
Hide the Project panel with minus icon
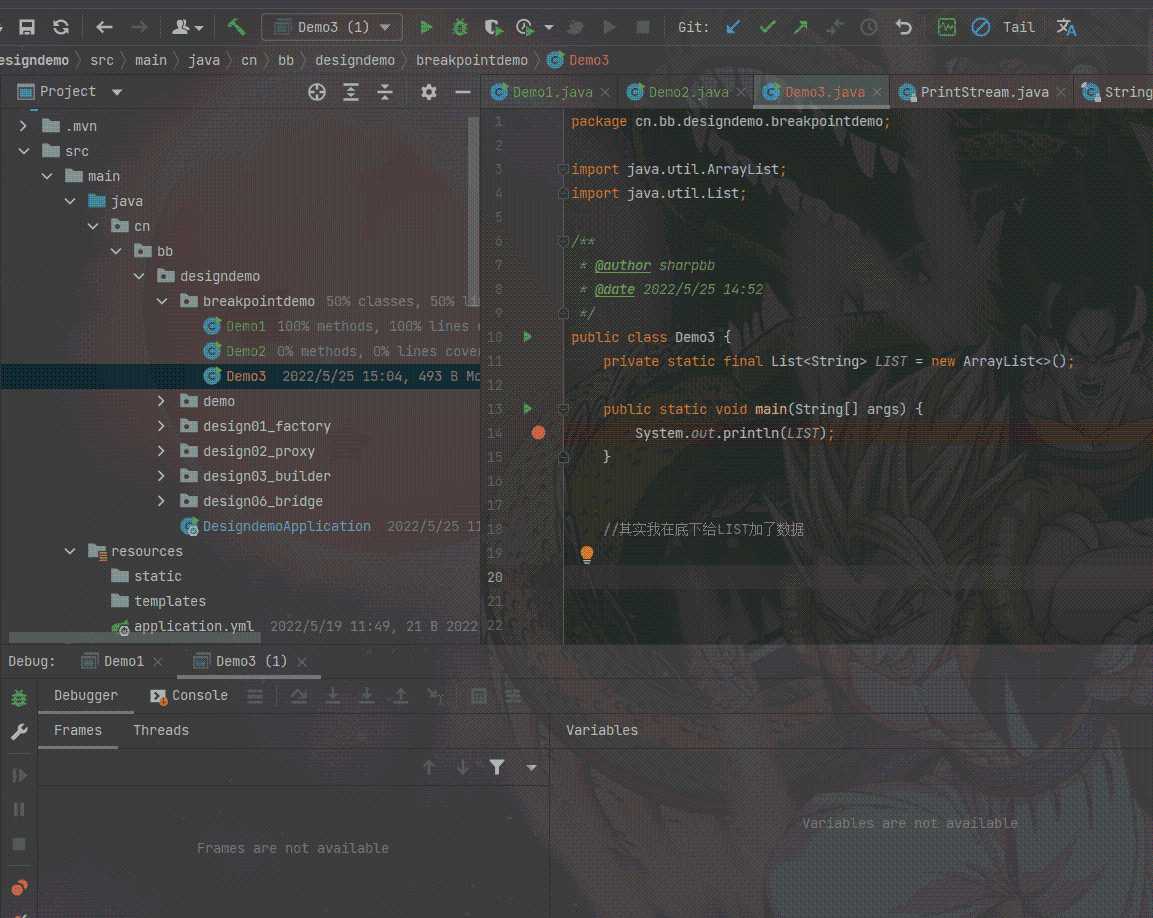[463, 92]
